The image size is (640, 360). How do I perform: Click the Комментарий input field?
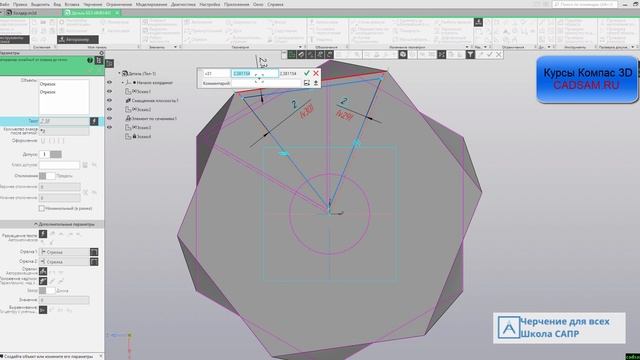point(266,83)
